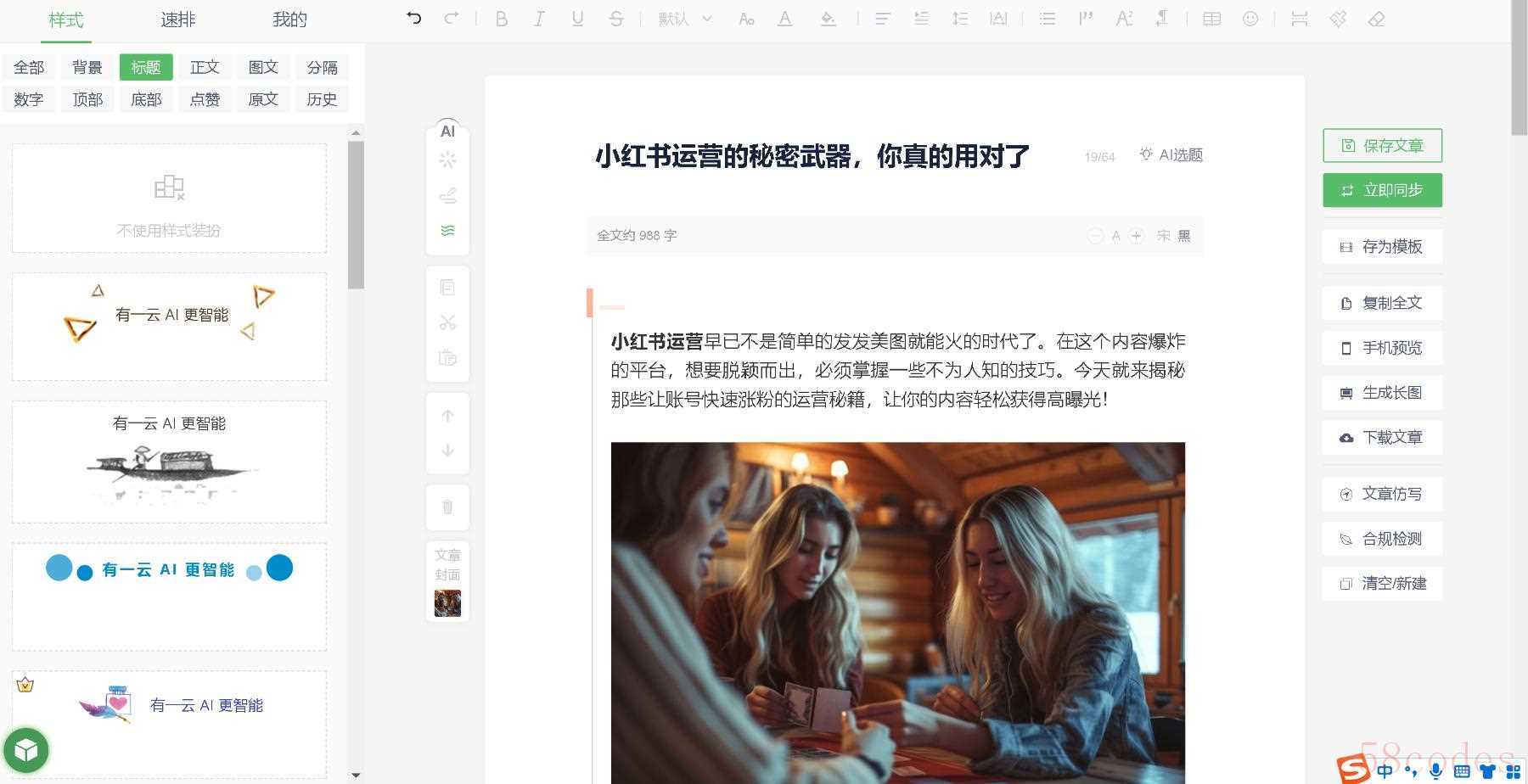Clear formatting with the eraser
This screenshot has width=1528, height=784.
pyautogui.click(x=1376, y=19)
